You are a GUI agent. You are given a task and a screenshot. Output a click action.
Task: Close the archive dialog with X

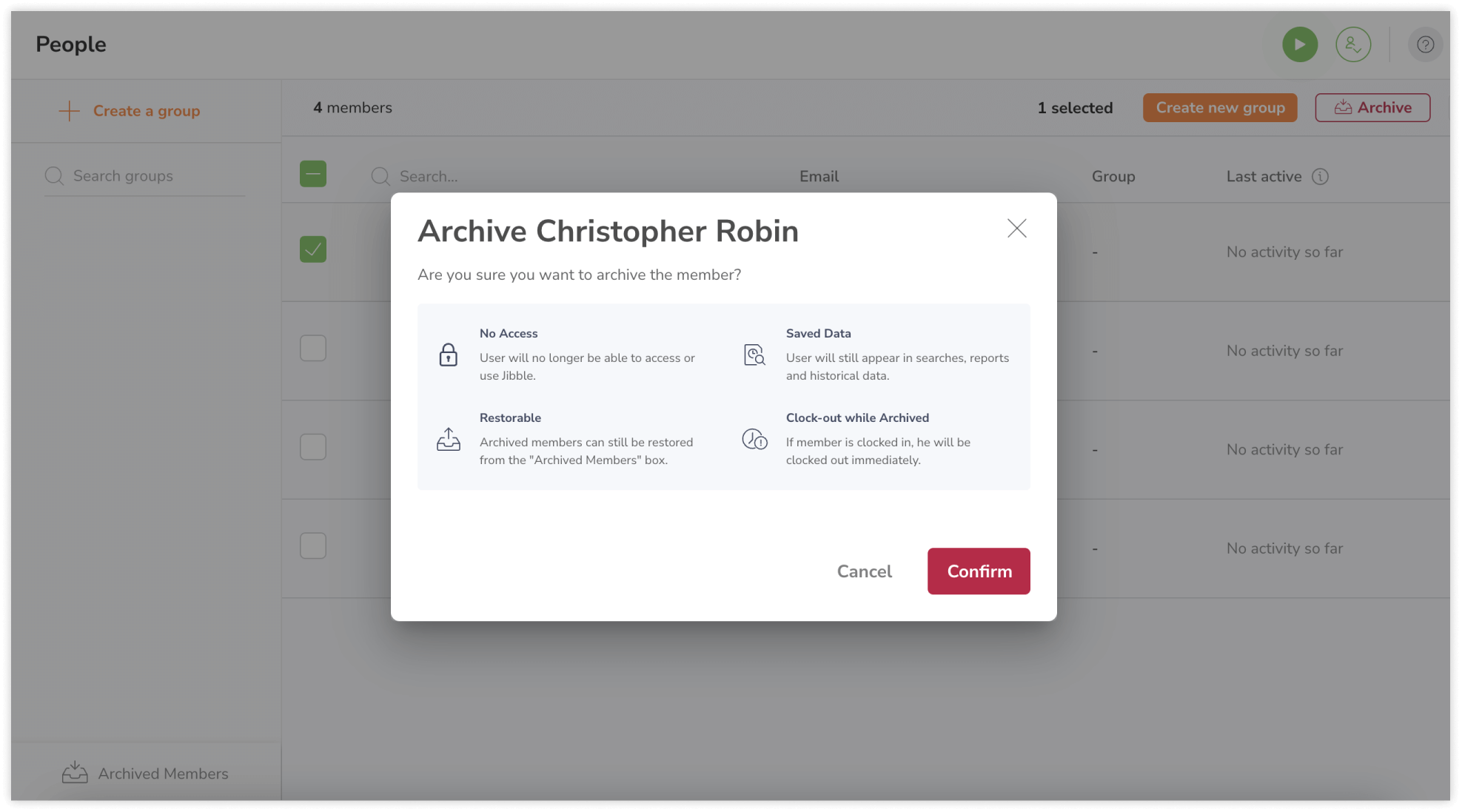[x=1016, y=228]
